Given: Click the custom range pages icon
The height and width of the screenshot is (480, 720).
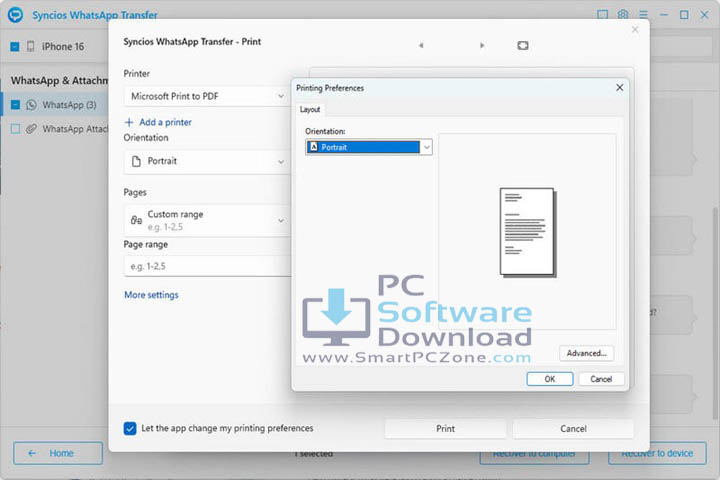Looking at the screenshot, I should pyautogui.click(x=136, y=220).
